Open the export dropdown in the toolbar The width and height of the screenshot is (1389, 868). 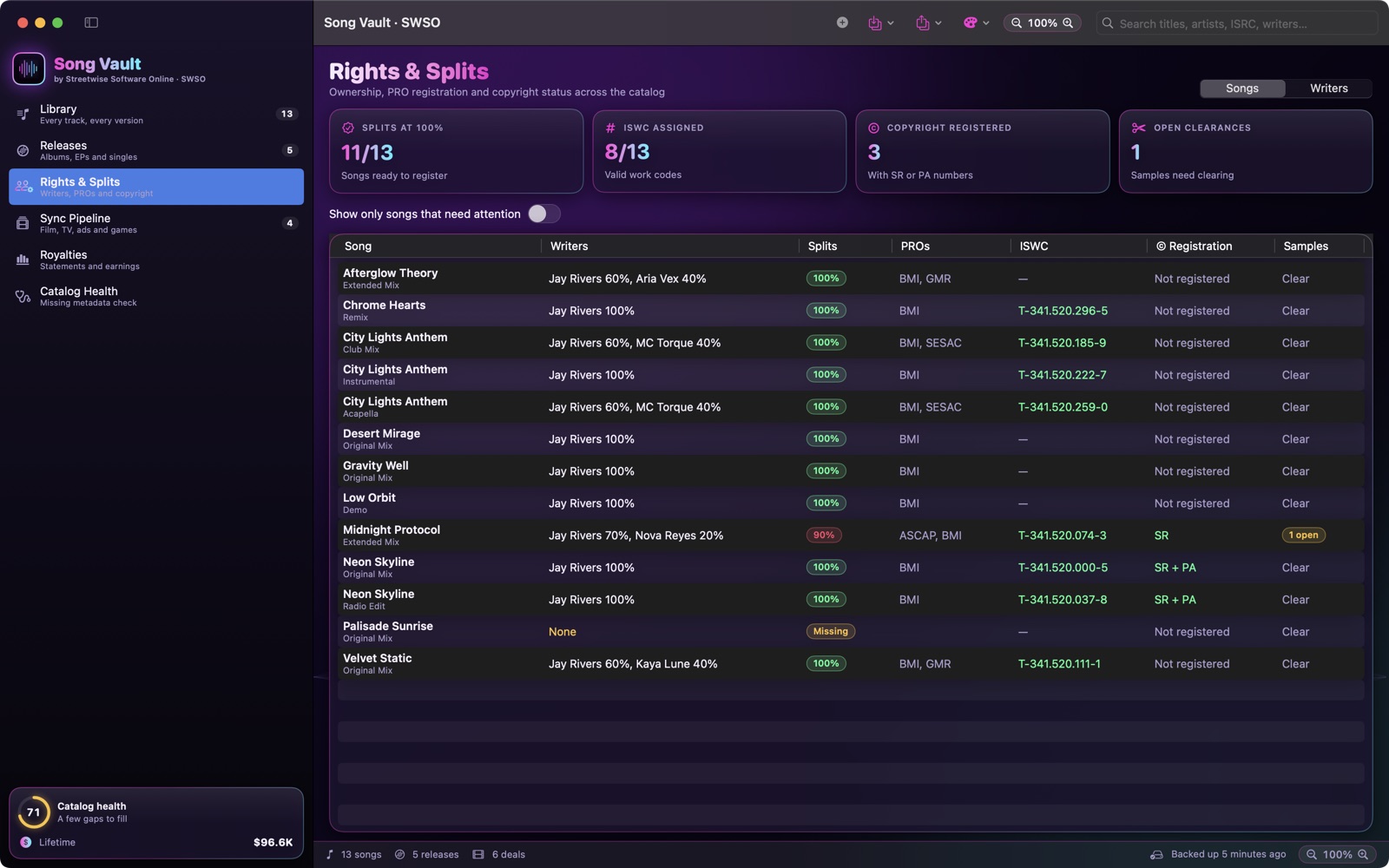928,23
